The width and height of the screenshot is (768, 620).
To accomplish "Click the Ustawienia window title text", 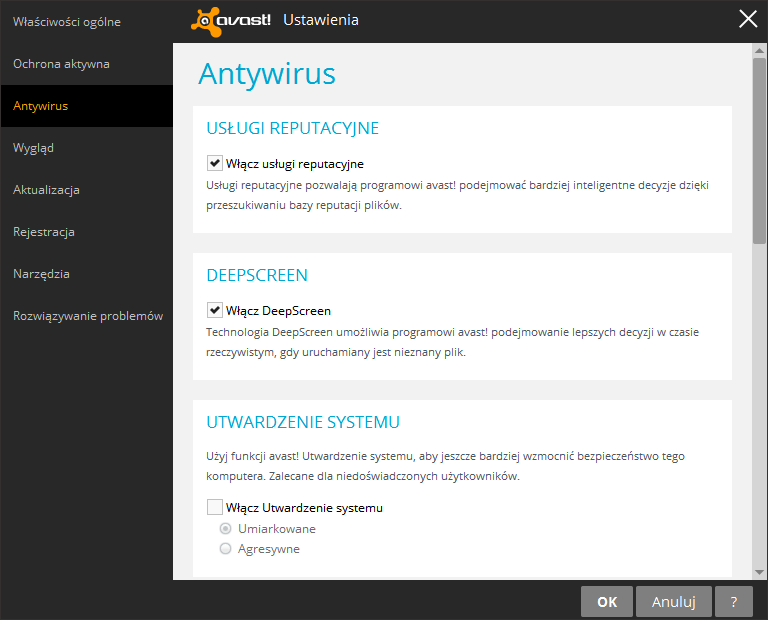I will point(321,20).
